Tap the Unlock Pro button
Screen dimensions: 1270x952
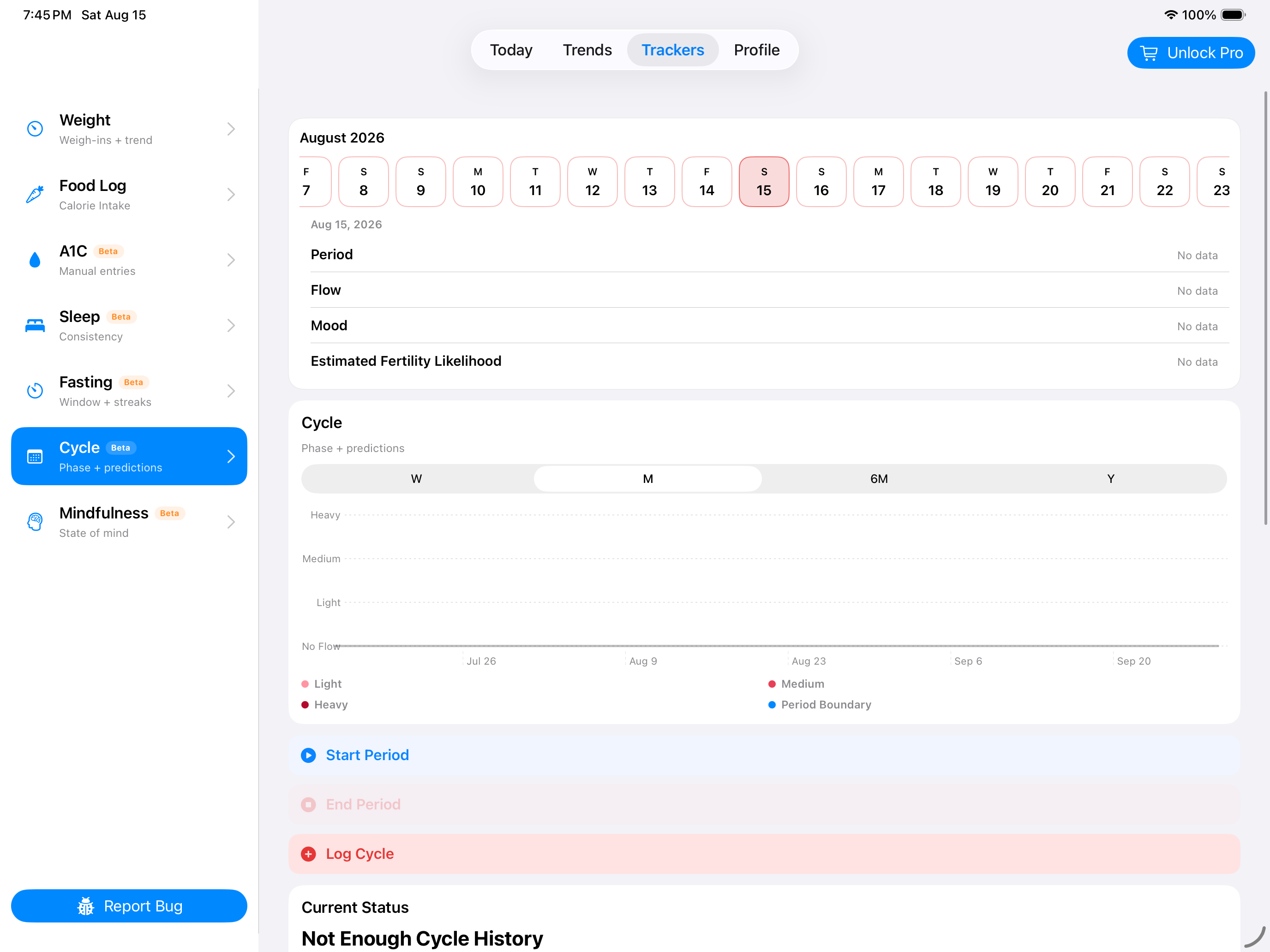(x=1191, y=53)
